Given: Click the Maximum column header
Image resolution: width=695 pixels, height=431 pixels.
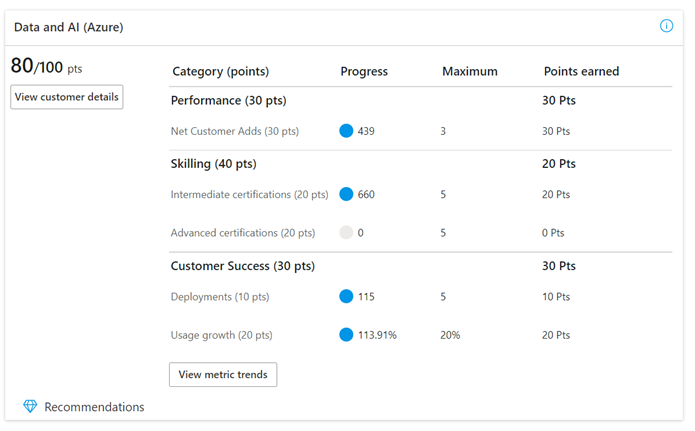Looking at the screenshot, I should pyautogui.click(x=470, y=71).
